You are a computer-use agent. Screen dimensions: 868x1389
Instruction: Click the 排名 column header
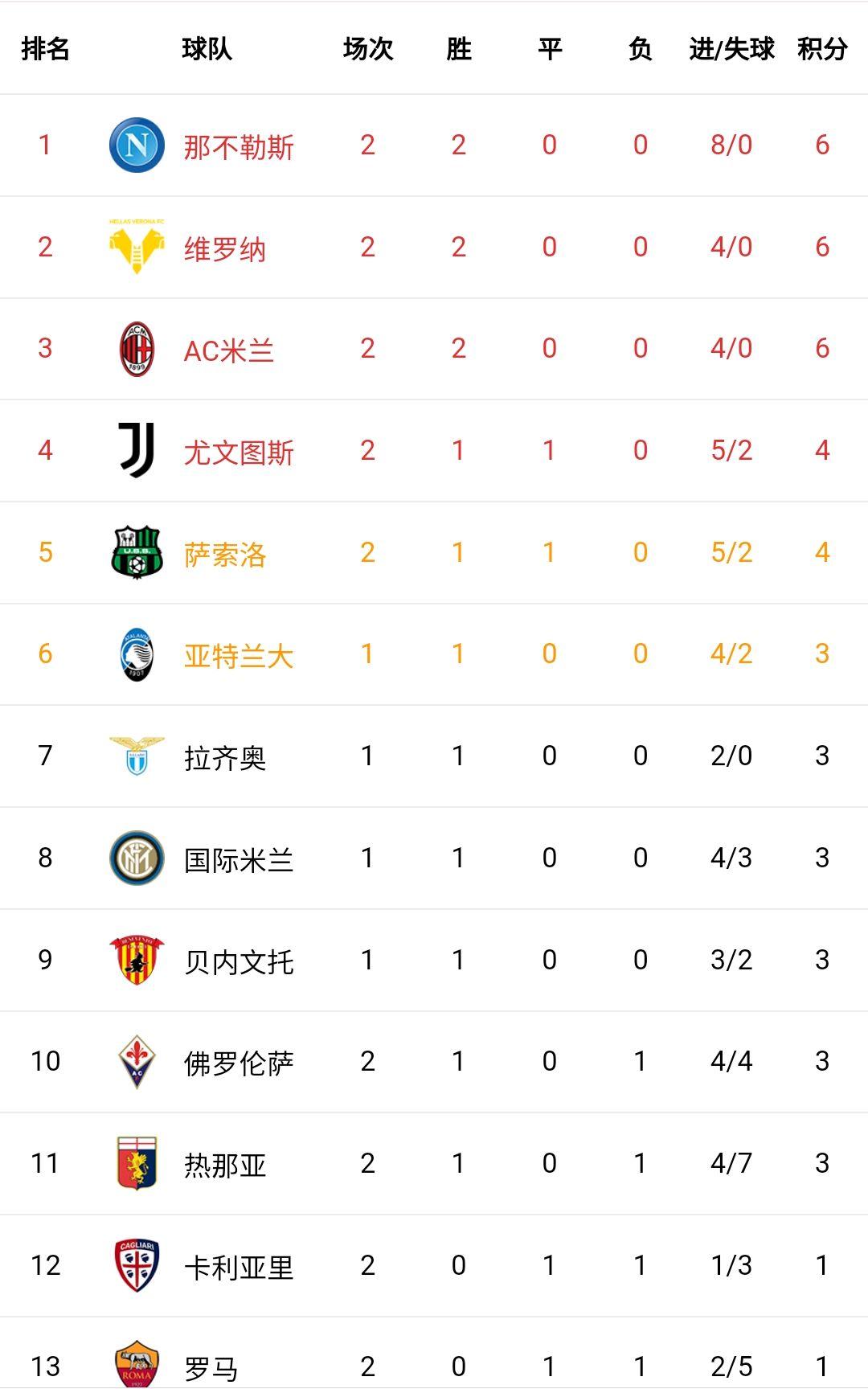coord(45,49)
